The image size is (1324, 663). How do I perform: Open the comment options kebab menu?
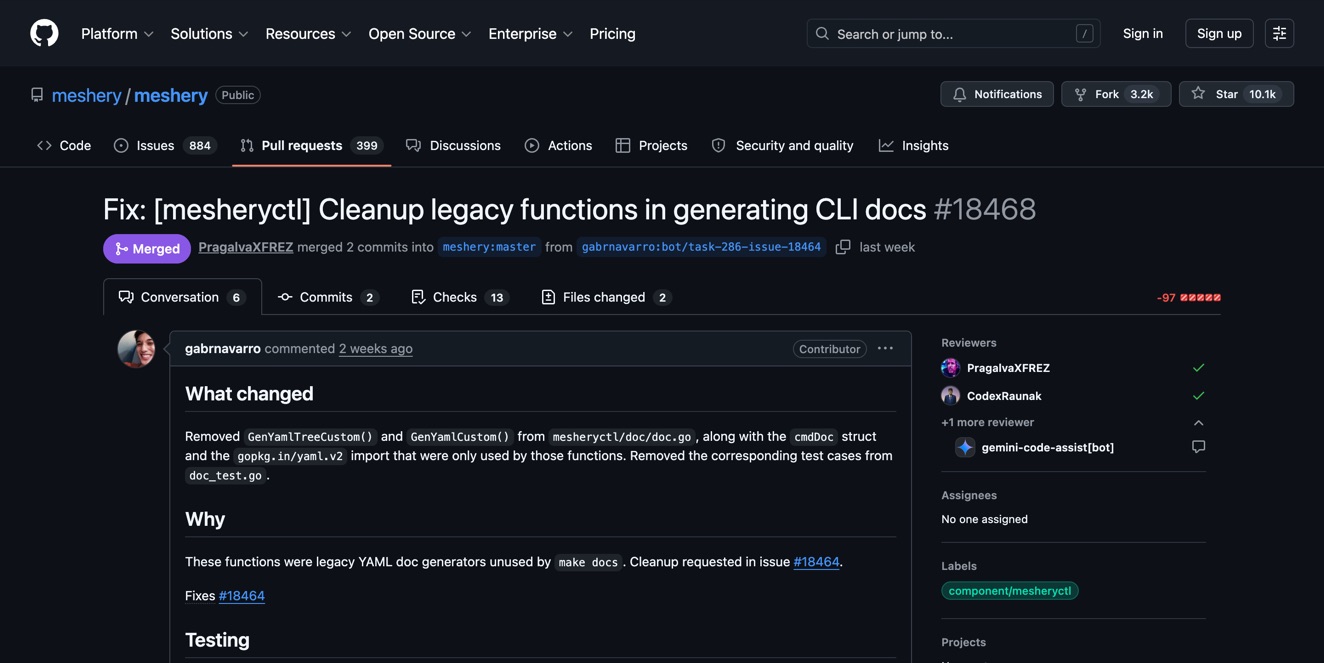coord(884,347)
